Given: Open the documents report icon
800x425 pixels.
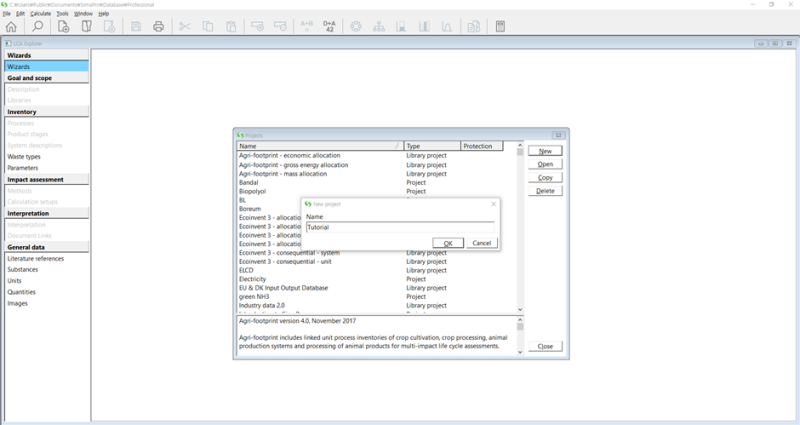Looking at the screenshot, I should click(473, 27).
